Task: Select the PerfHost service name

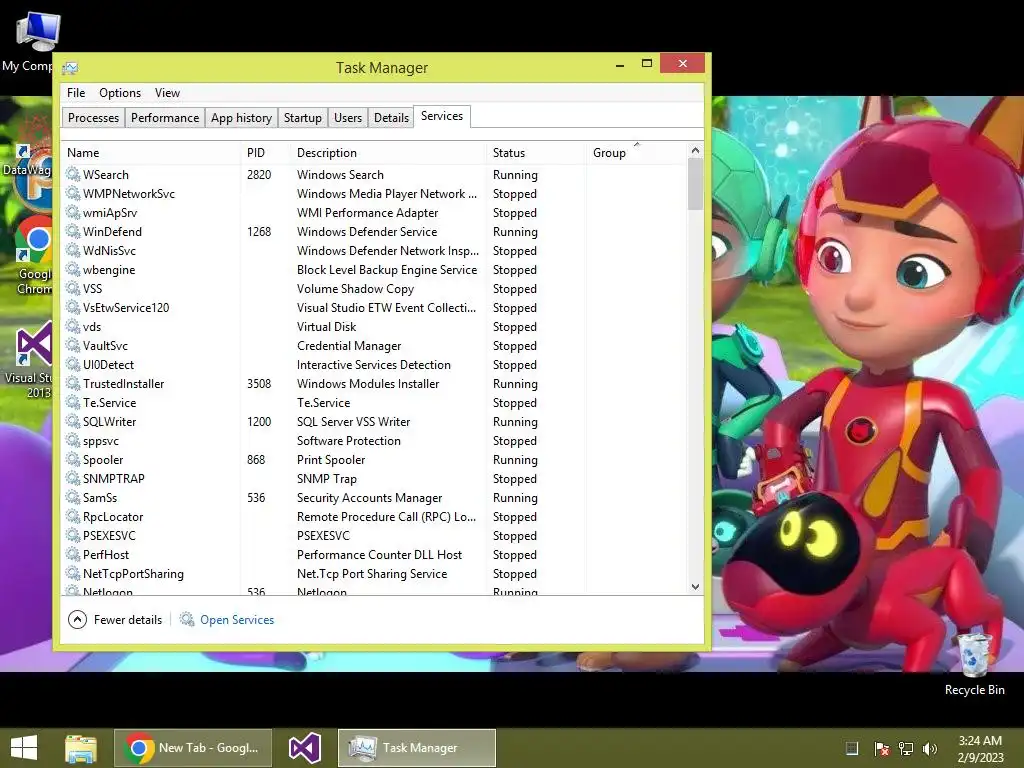Action: (x=106, y=554)
